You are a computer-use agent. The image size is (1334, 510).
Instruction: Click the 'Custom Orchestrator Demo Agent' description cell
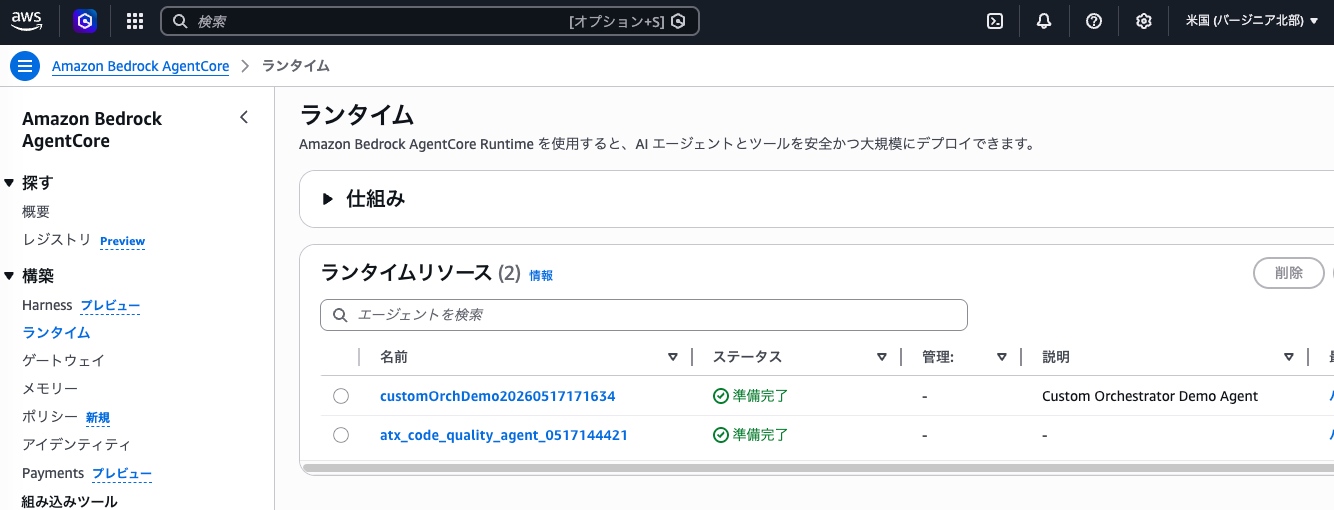pos(1150,396)
